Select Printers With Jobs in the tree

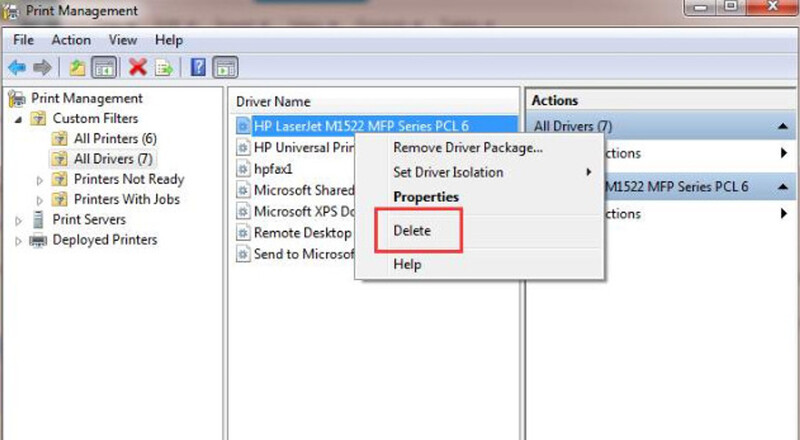click(x=127, y=199)
